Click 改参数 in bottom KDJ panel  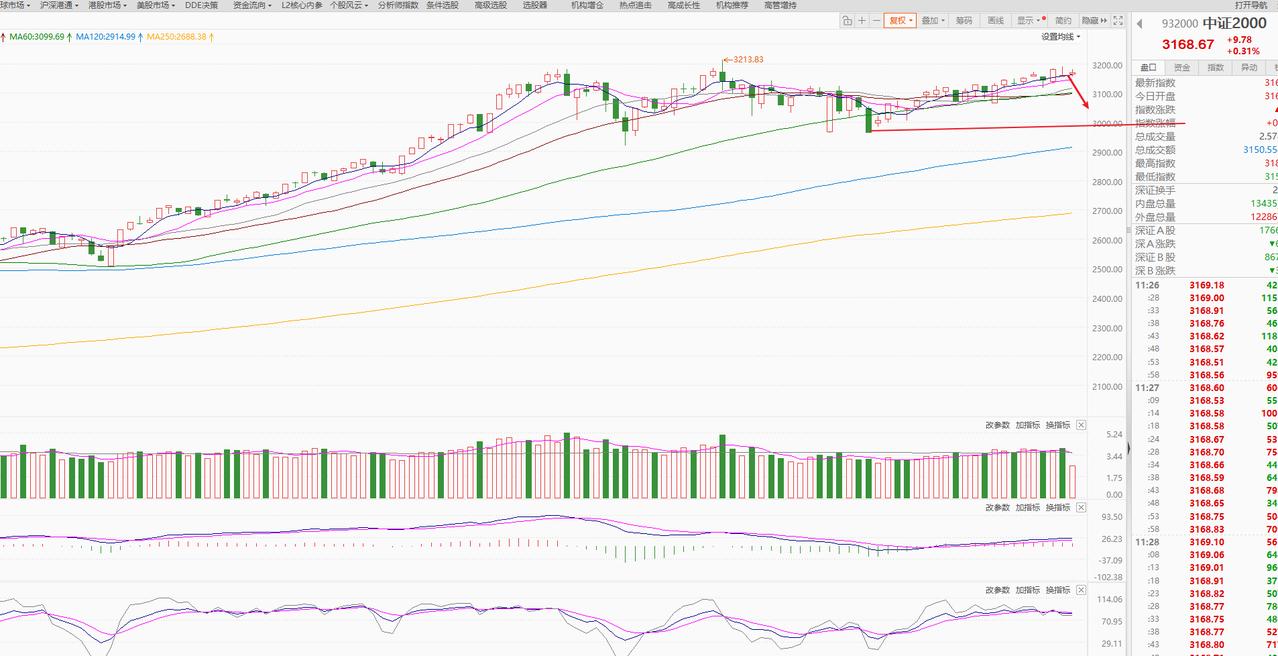(997, 590)
